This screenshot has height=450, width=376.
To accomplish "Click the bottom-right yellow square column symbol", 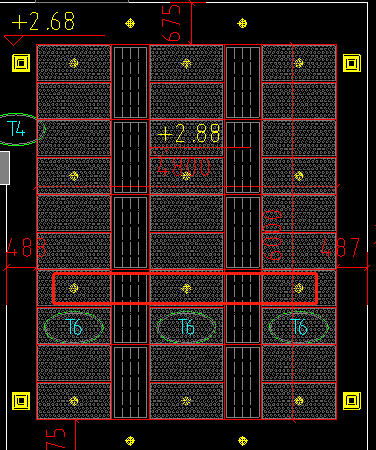I will (x=352, y=401).
